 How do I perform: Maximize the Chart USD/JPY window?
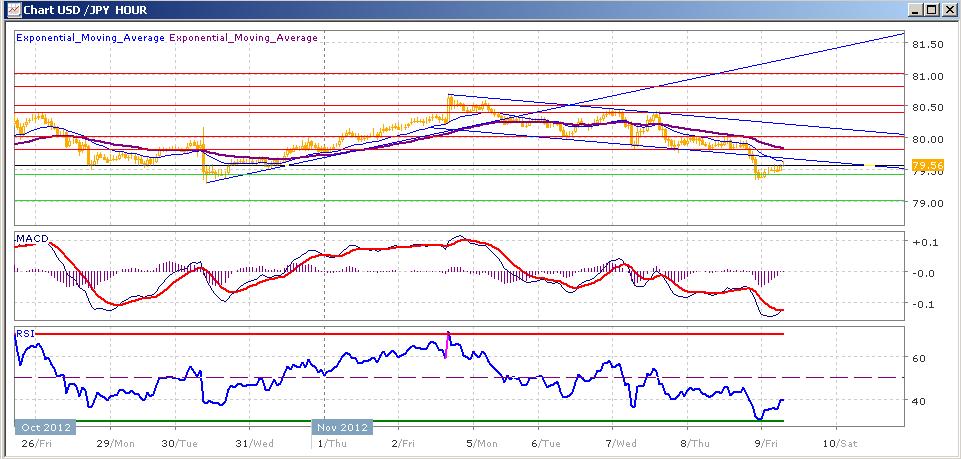(x=932, y=10)
